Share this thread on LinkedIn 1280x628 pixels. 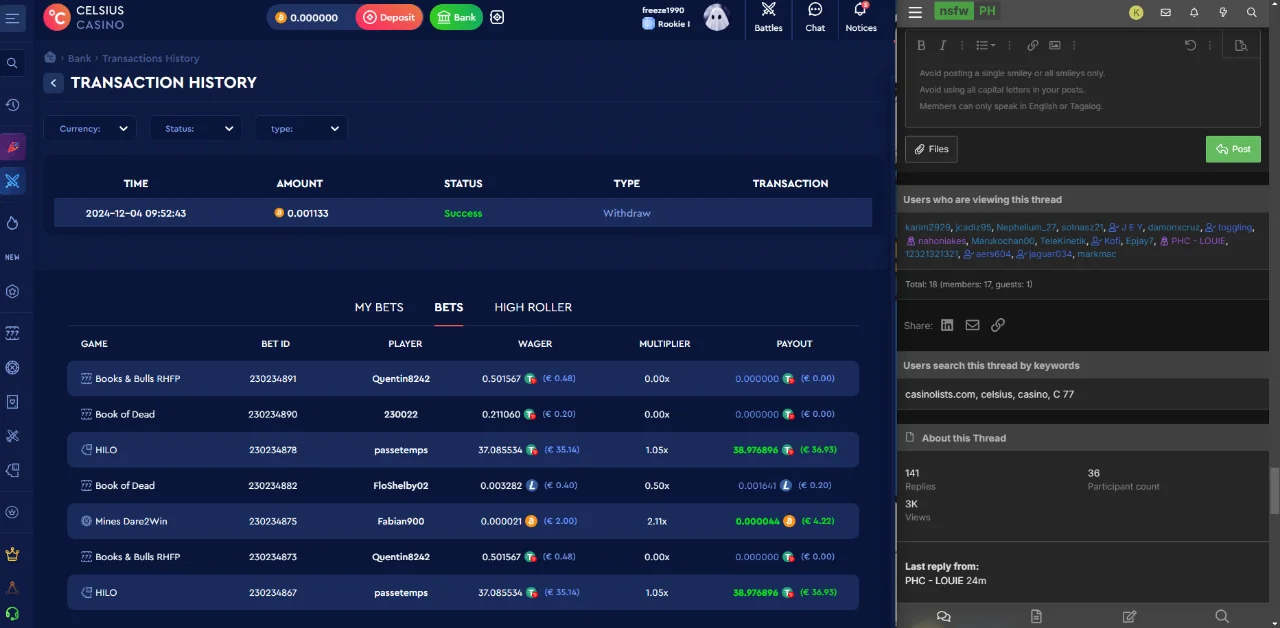coord(947,325)
